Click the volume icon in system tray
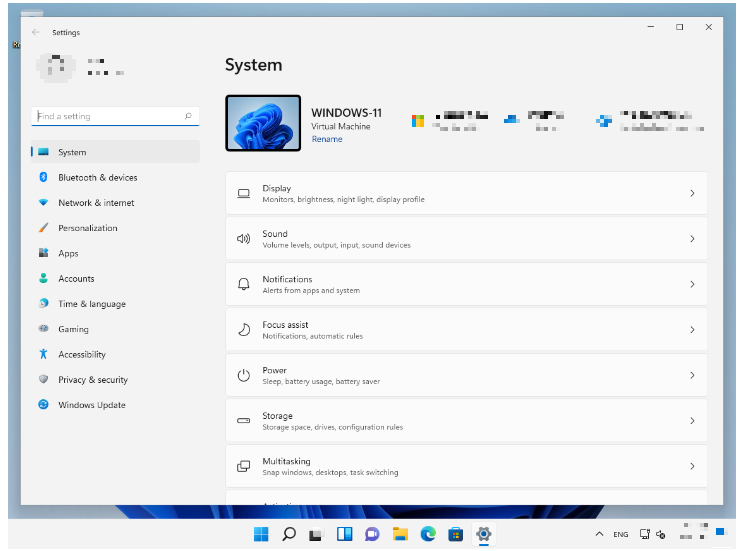The width and height of the screenshot is (738, 551). [x=661, y=535]
